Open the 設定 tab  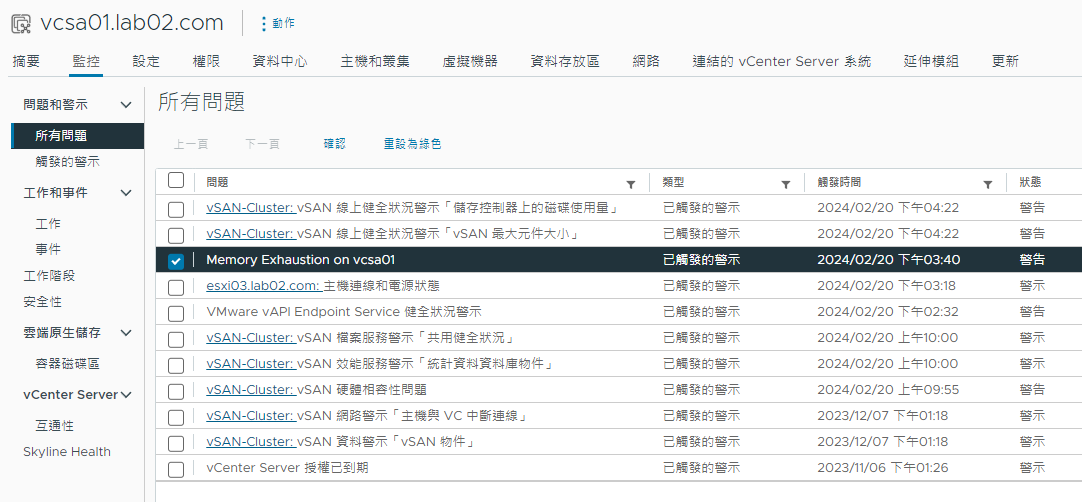tap(146, 61)
